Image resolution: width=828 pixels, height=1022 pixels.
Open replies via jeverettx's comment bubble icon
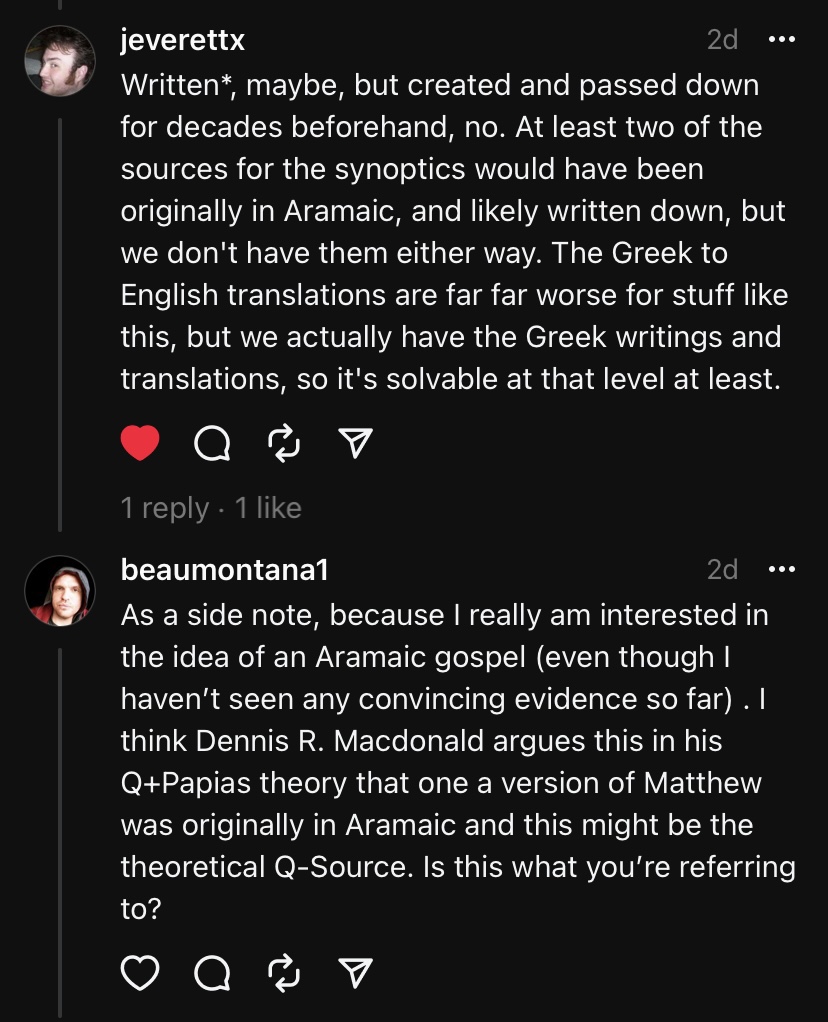pyautogui.click(x=211, y=444)
